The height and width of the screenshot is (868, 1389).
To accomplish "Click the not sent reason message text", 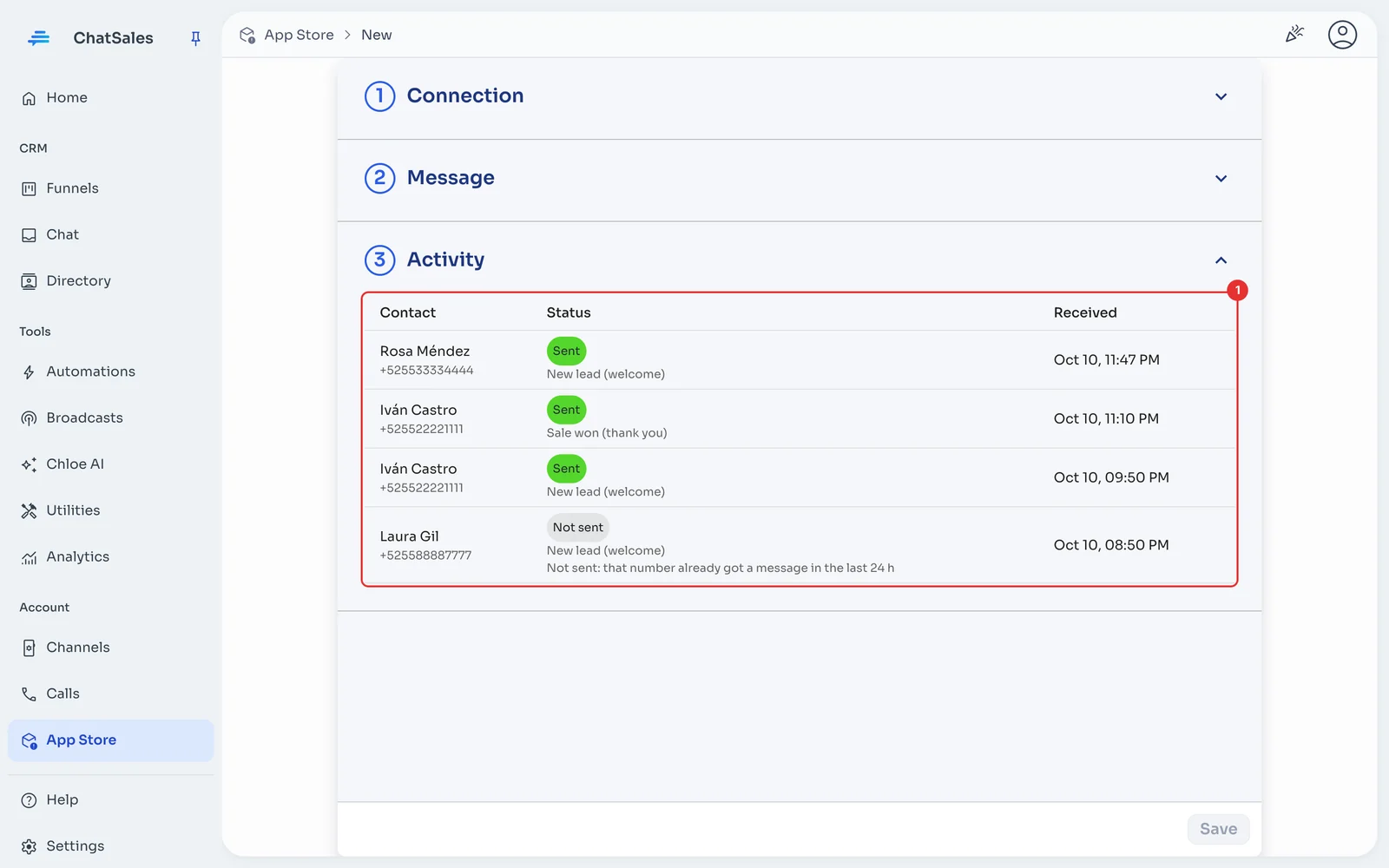I will pyautogui.click(x=721, y=568).
